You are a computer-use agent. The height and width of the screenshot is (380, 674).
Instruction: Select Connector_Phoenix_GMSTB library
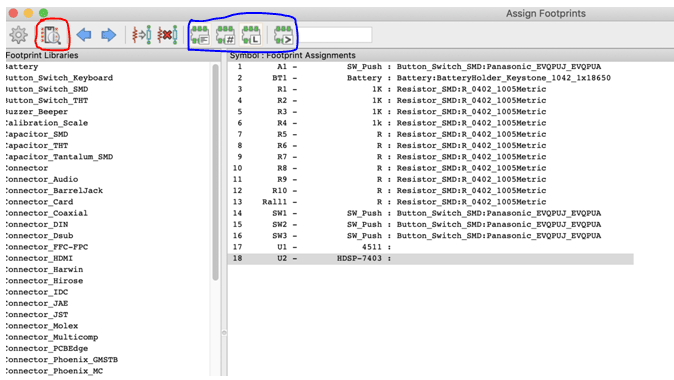tap(62, 359)
